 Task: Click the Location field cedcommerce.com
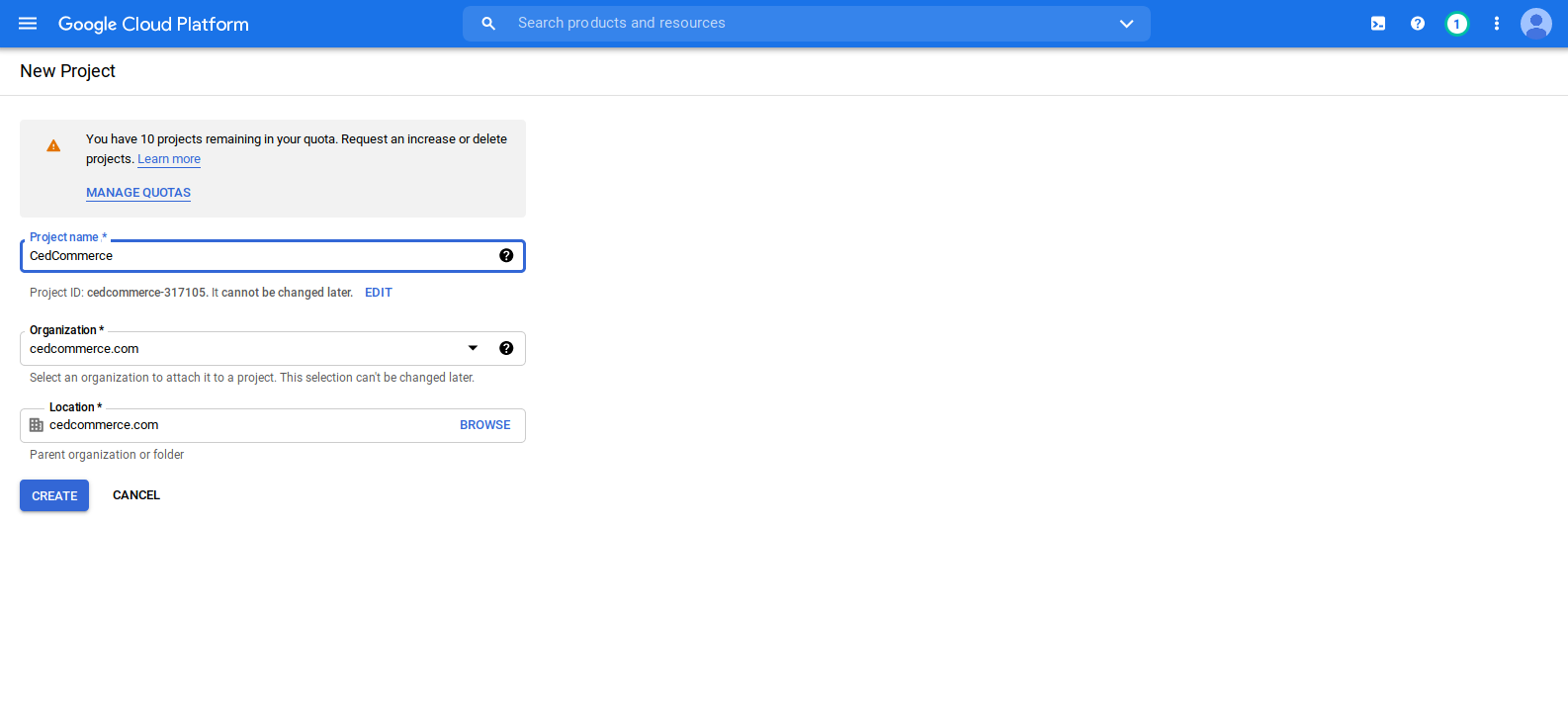(273, 425)
